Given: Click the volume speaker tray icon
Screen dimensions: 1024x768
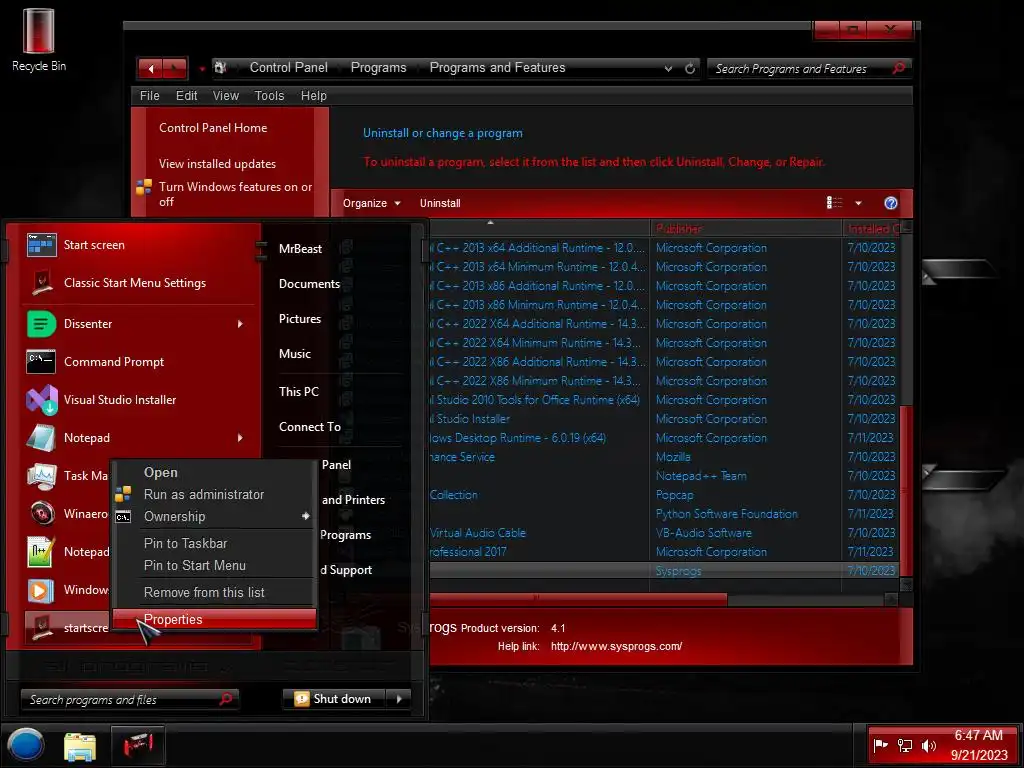Looking at the screenshot, I should tap(928, 745).
